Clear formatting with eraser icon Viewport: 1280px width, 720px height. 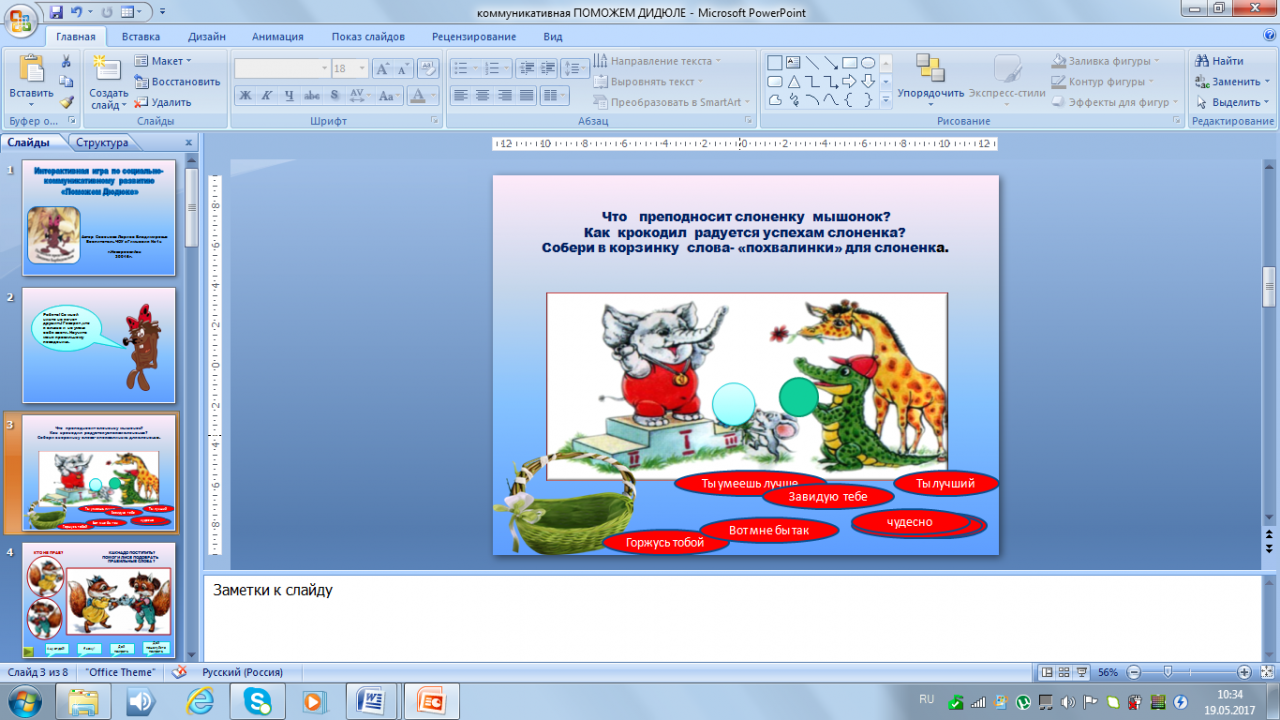428,69
